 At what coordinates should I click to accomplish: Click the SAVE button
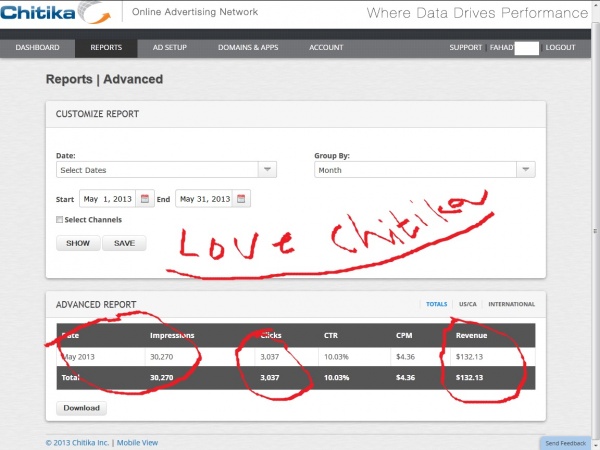124,243
